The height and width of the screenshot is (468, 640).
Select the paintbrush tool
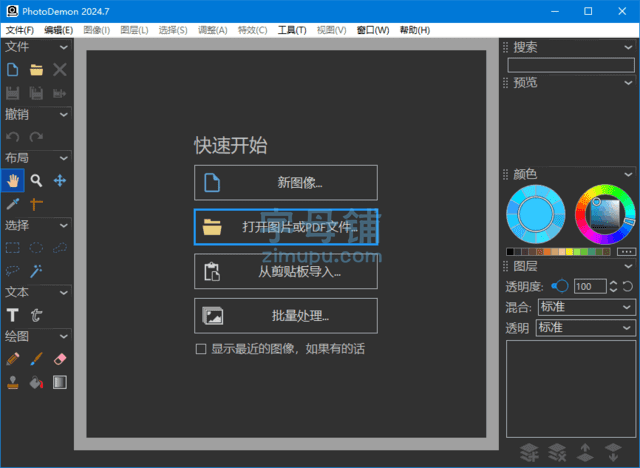36,359
